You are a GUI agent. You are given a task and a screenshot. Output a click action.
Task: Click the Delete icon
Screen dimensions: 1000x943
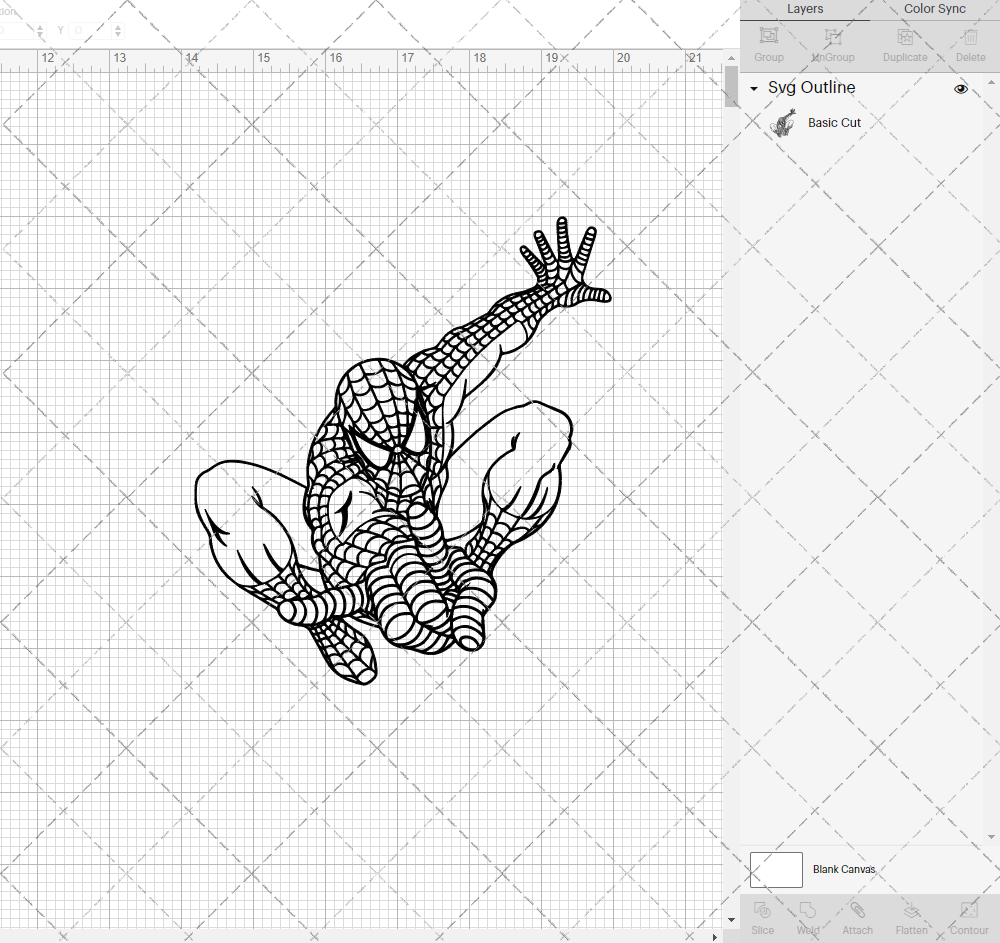pos(969,37)
